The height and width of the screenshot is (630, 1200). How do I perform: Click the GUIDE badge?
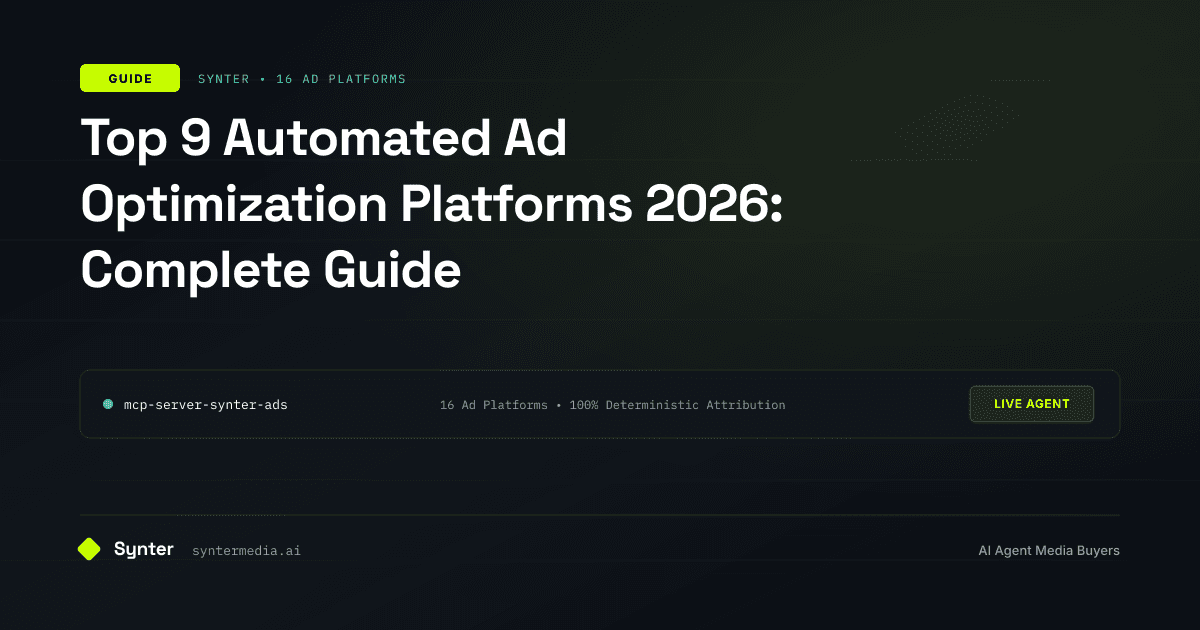(x=130, y=78)
